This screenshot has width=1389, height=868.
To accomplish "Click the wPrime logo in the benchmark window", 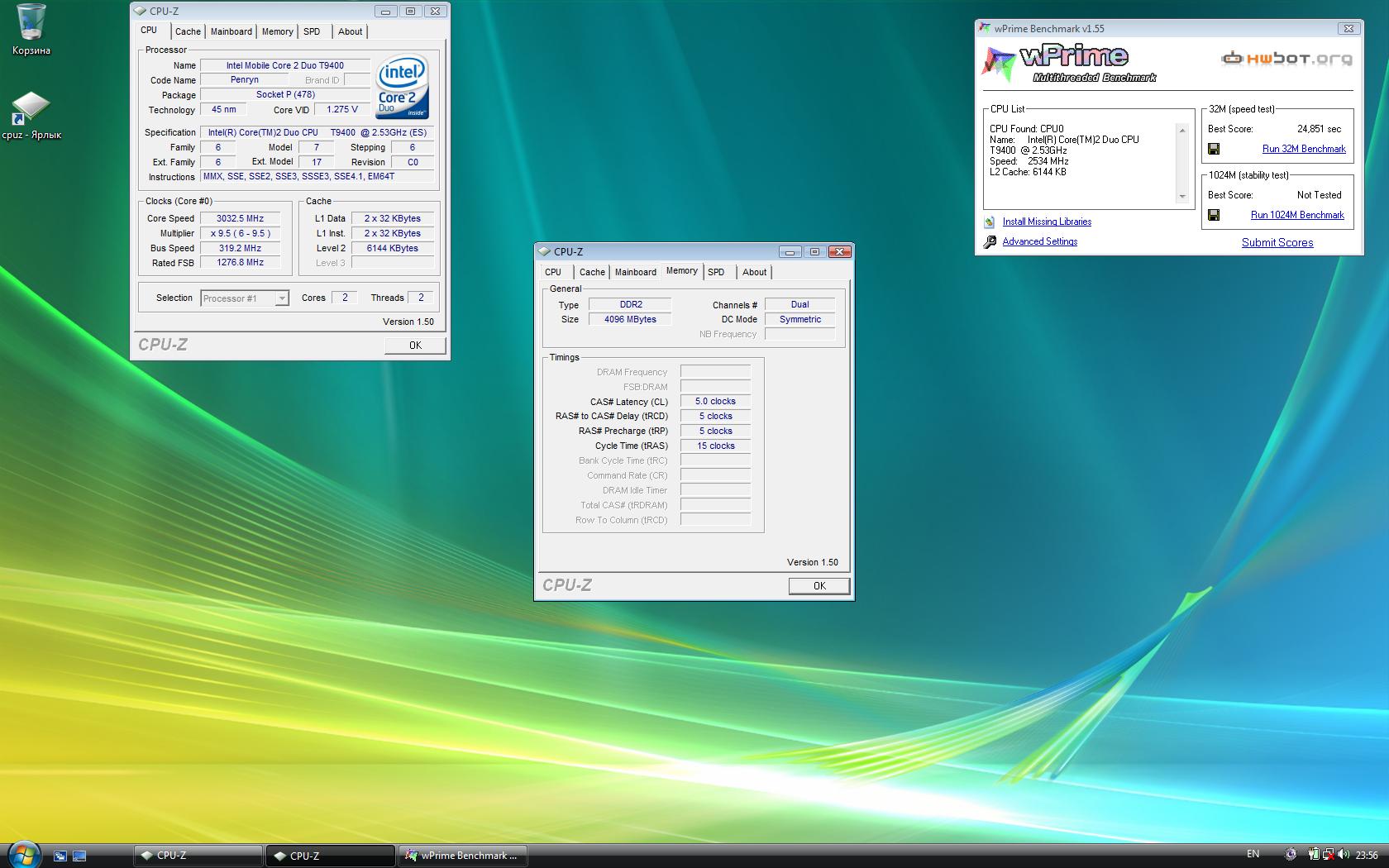I will (x=1068, y=64).
